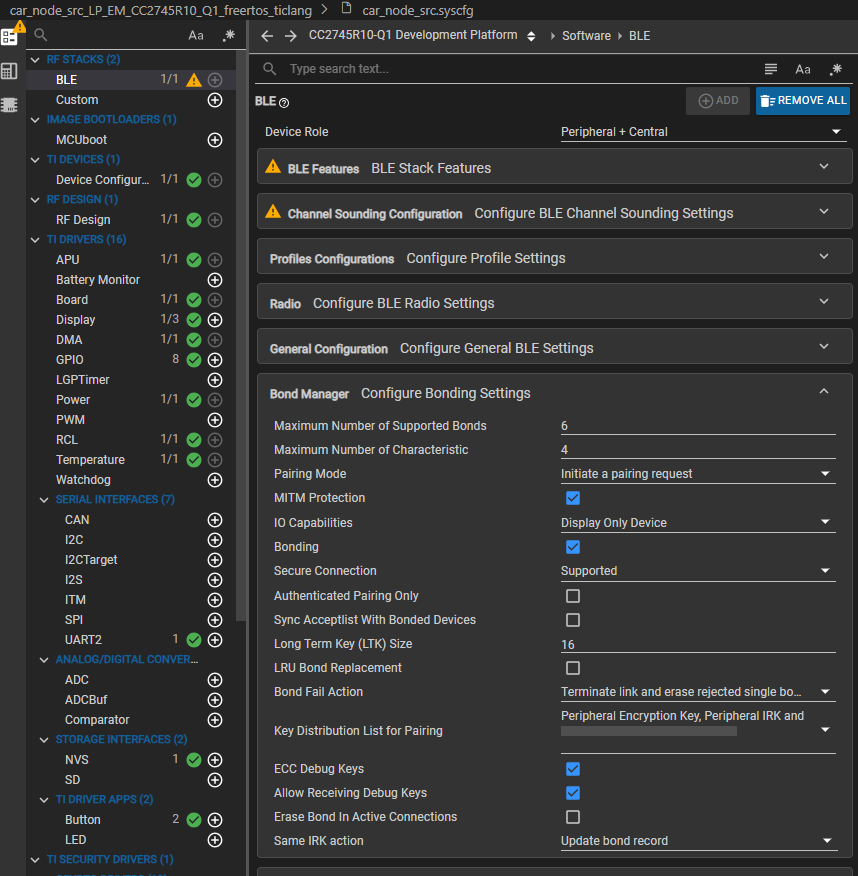Click the back navigation arrow

click(266, 35)
